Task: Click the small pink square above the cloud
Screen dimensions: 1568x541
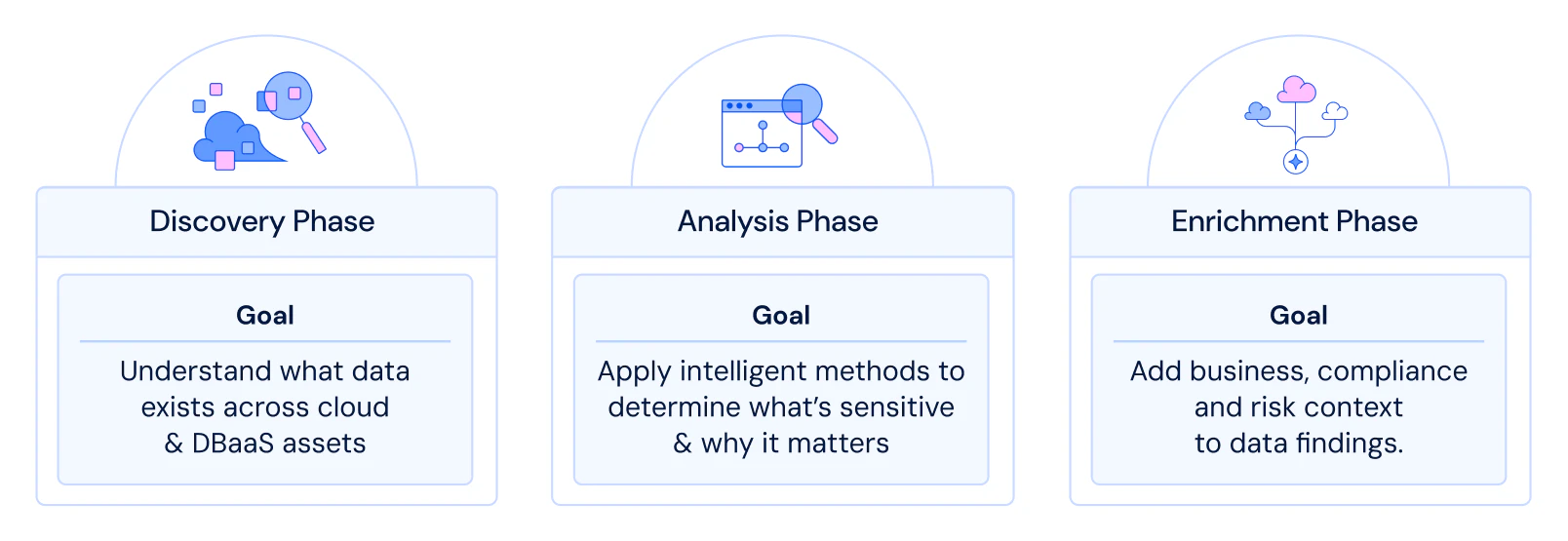Action: tap(216, 90)
